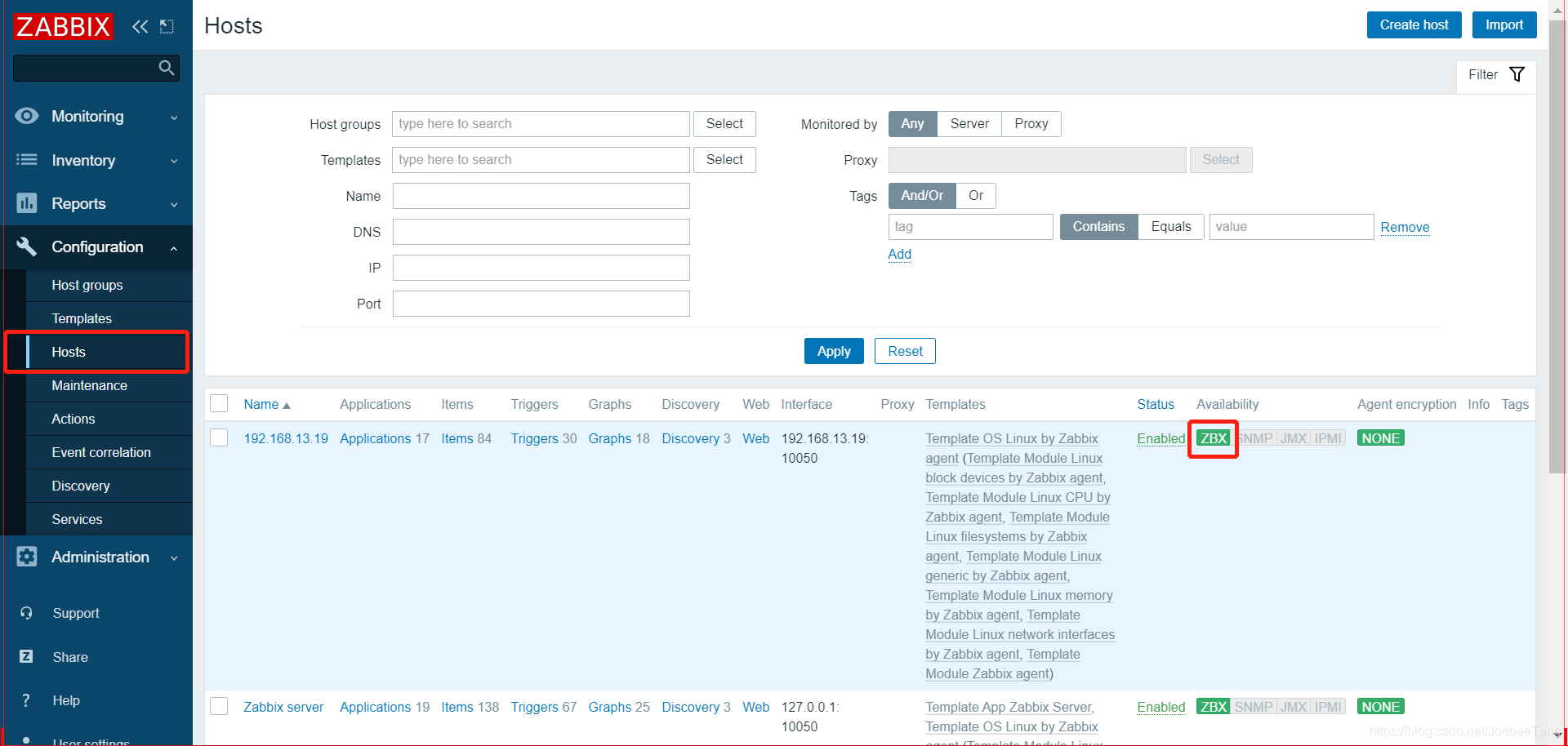Focus the sidebar search box
1568x746 pixels.
click(x=96, y=68)
